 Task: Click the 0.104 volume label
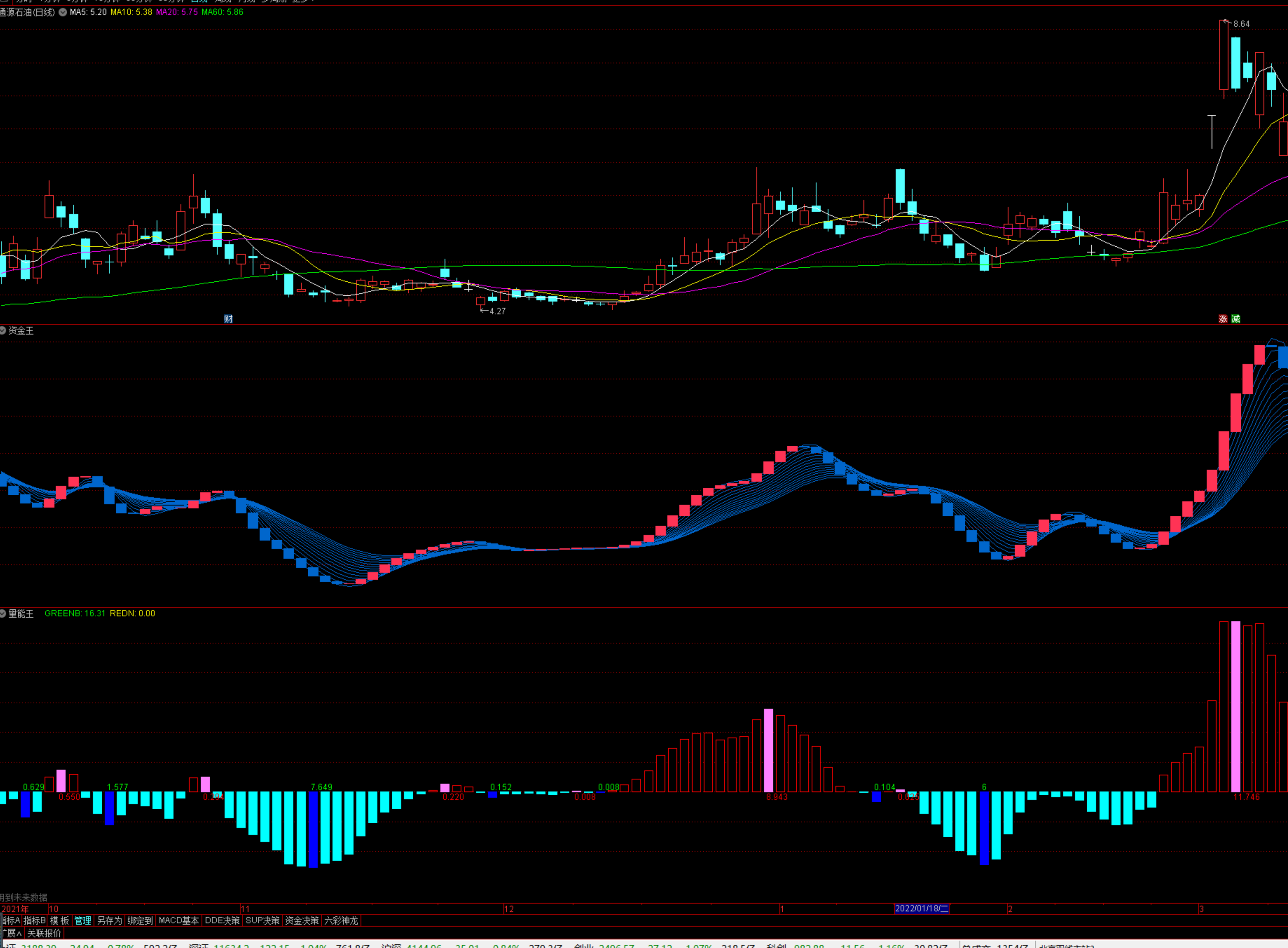[x=885, y=787]
